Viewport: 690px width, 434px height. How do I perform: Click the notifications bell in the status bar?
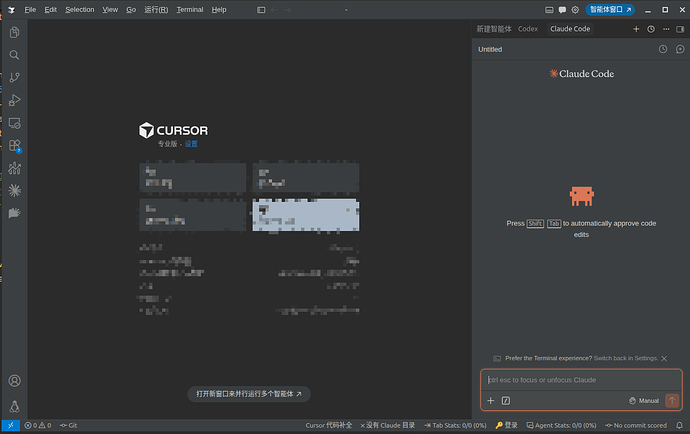tap(679, 426)
